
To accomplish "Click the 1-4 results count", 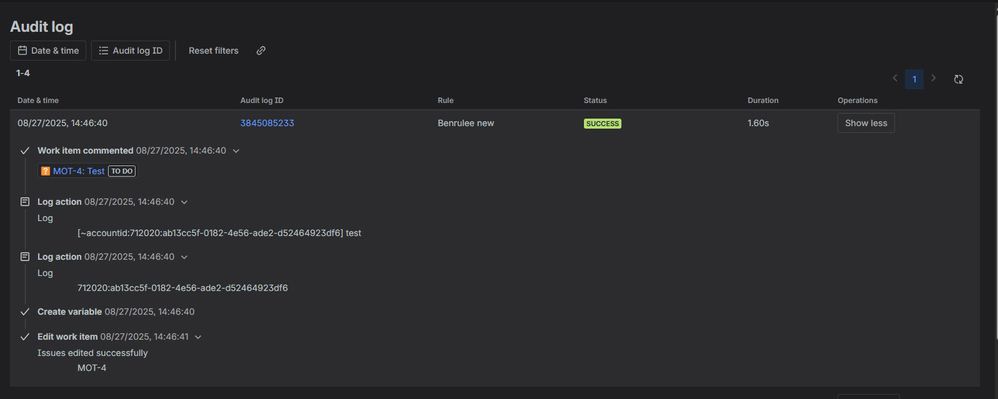I will [x=23, y=73].
